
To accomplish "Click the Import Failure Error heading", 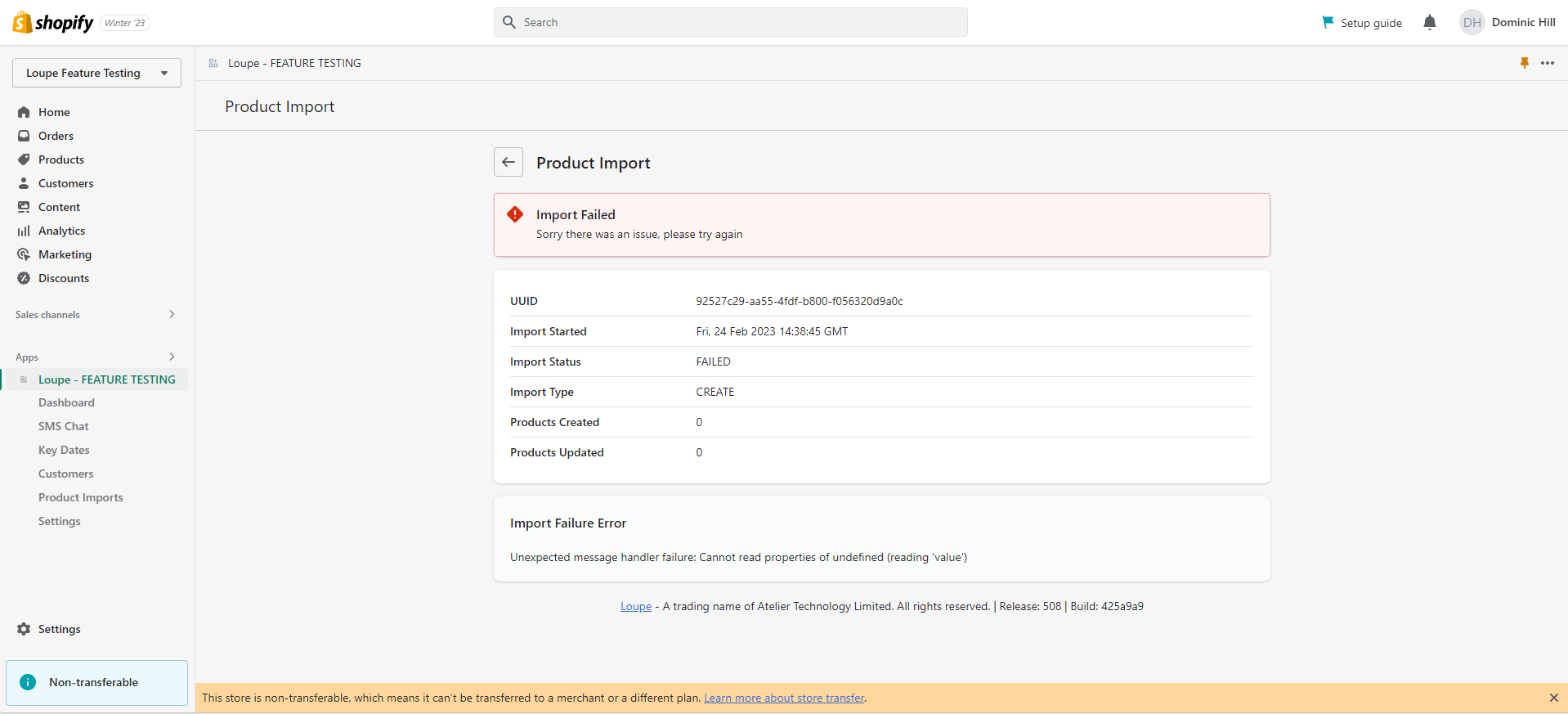I will 568,523.
